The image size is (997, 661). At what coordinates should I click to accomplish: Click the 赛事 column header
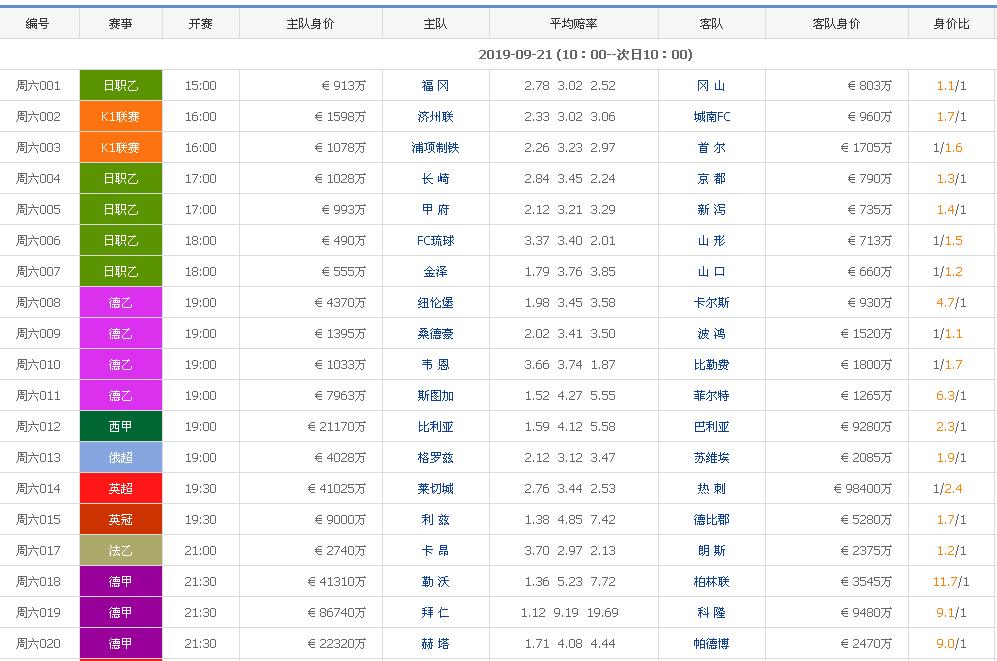(x=121, y=24)
